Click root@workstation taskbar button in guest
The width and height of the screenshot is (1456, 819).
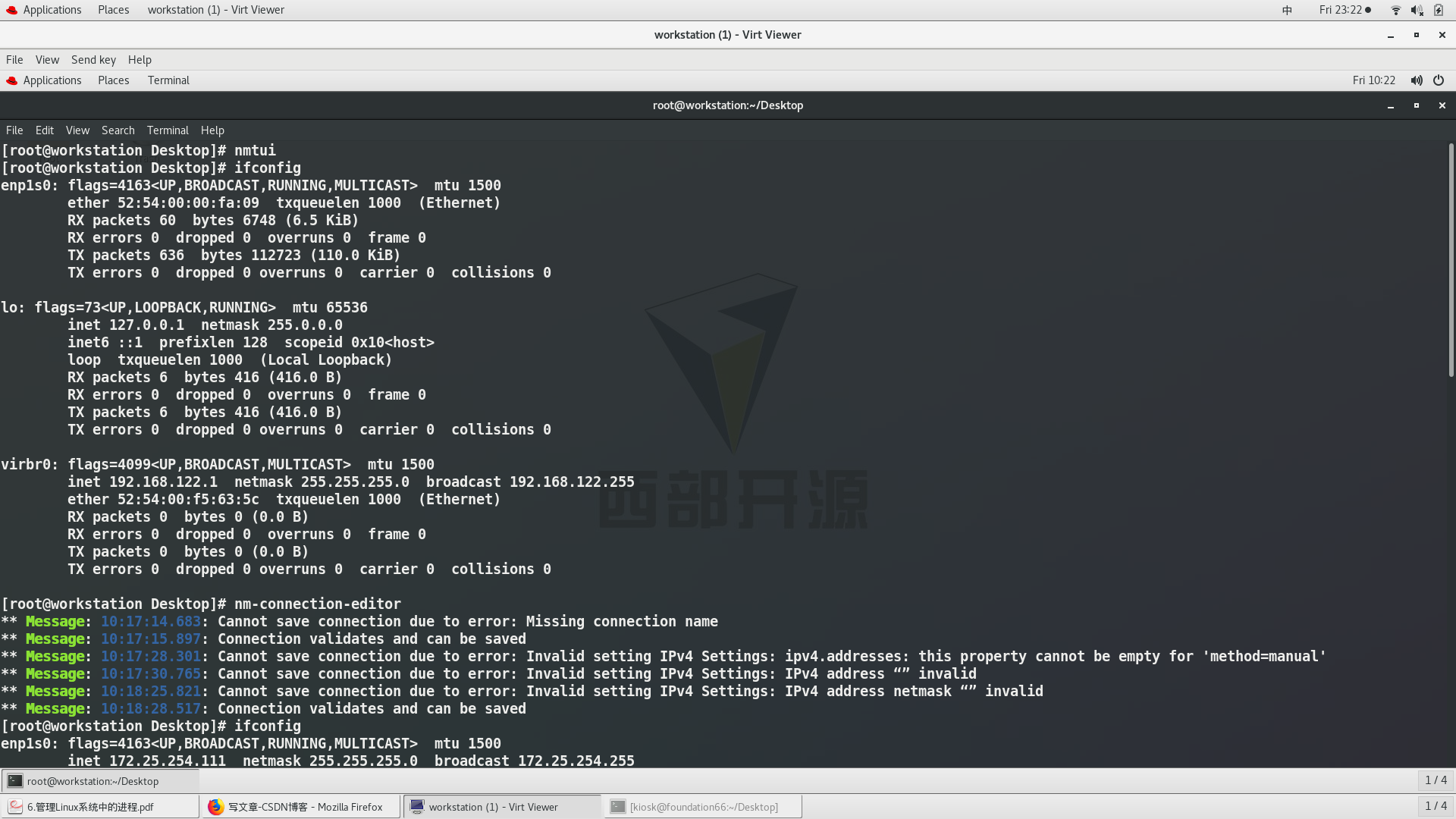[93, 781]
